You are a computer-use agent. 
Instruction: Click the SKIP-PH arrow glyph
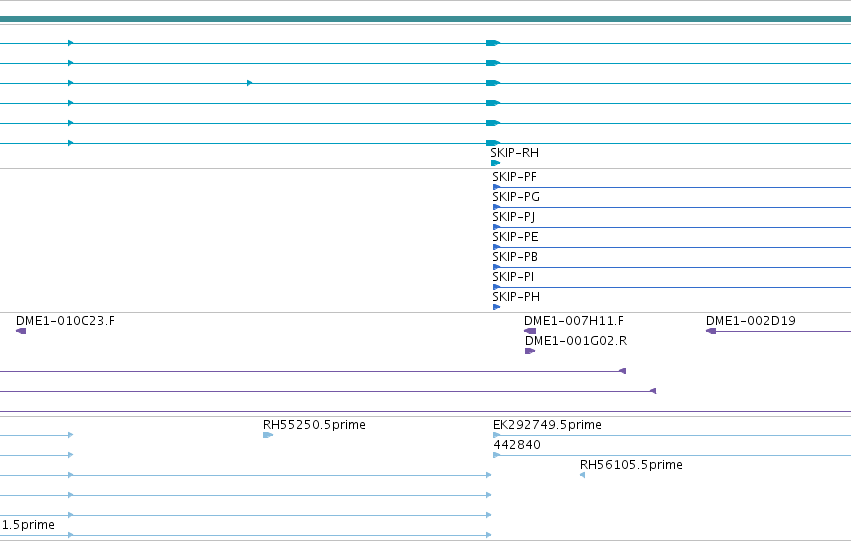496,307
